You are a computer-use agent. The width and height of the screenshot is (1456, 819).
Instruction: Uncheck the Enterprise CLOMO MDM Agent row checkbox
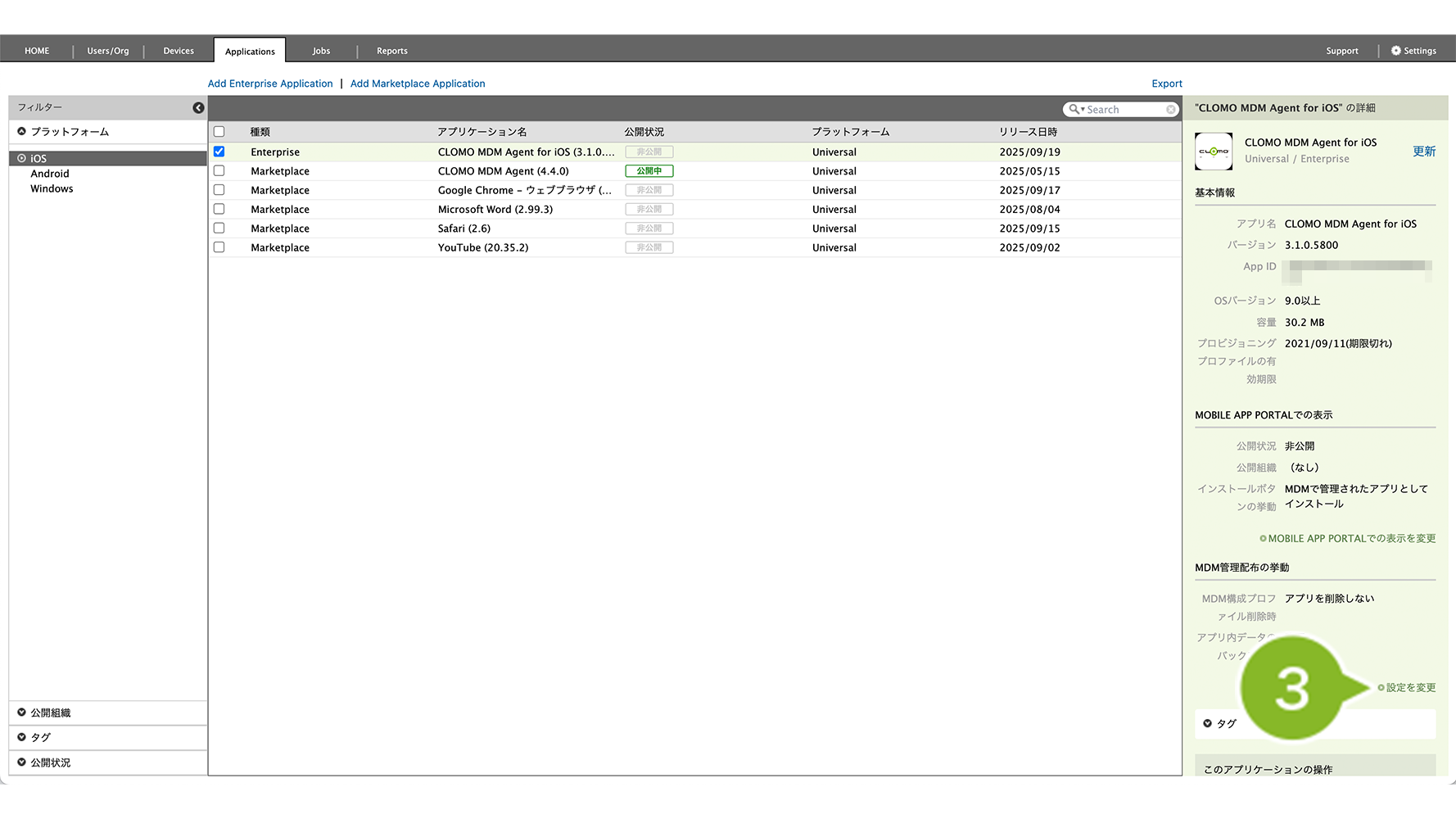point(219,152)
